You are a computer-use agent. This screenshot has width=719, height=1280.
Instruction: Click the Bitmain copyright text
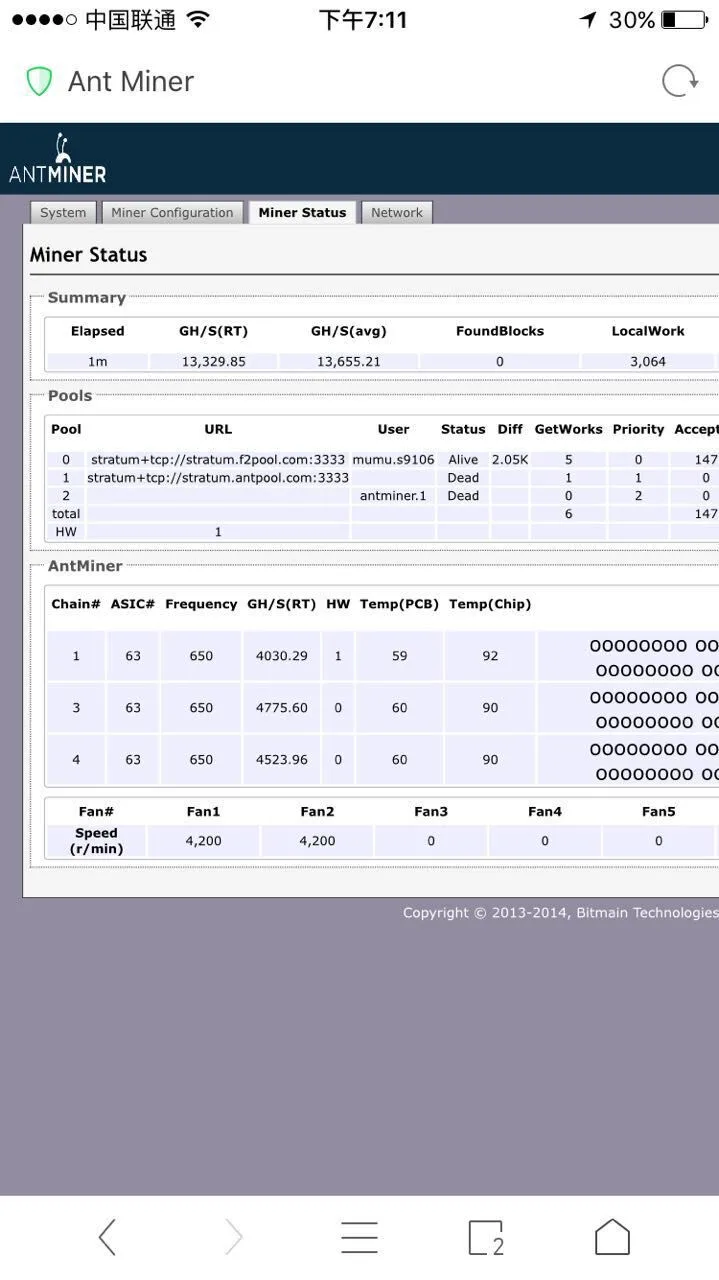560,913
